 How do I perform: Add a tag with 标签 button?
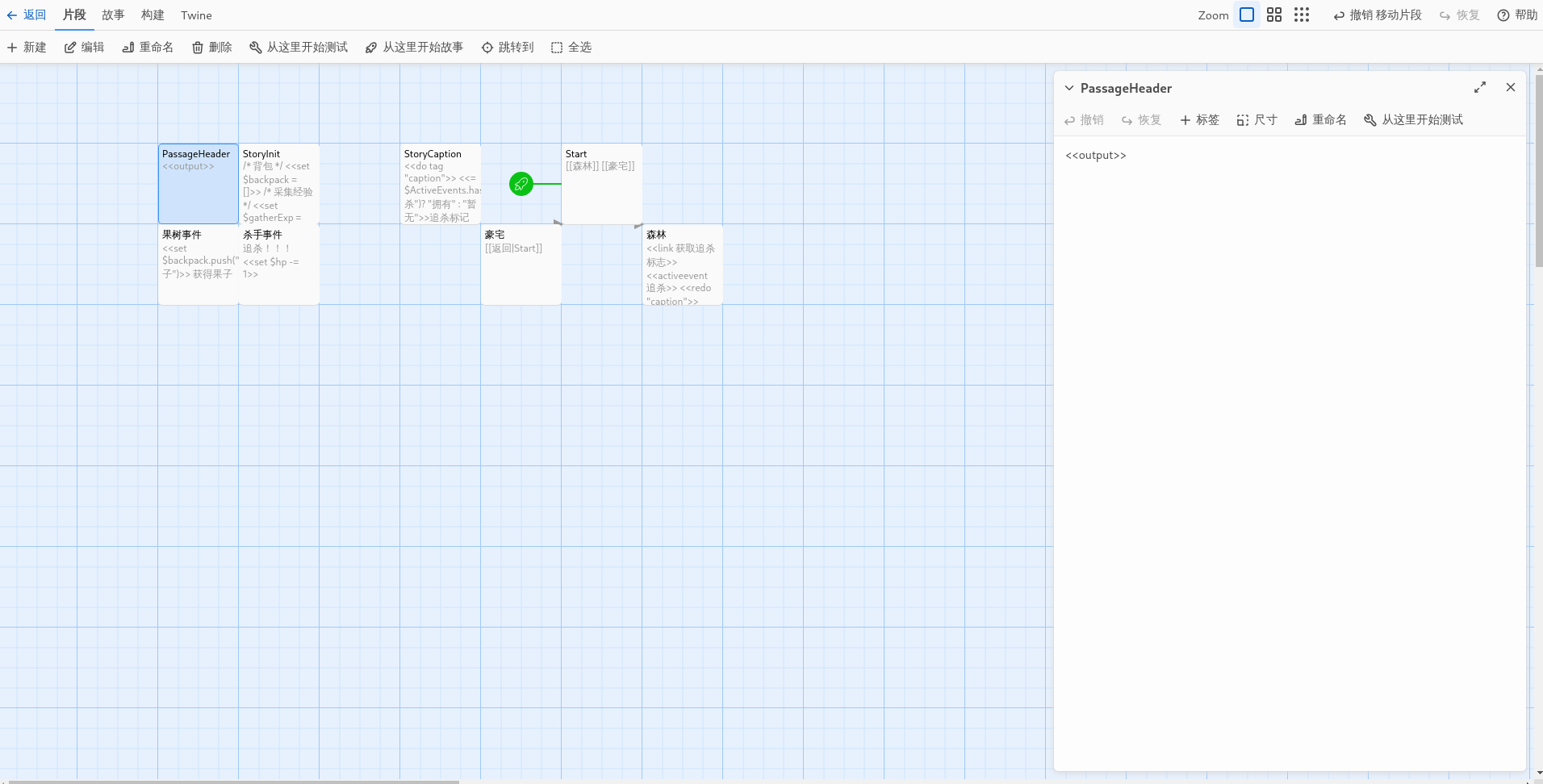click(1199, 119)
